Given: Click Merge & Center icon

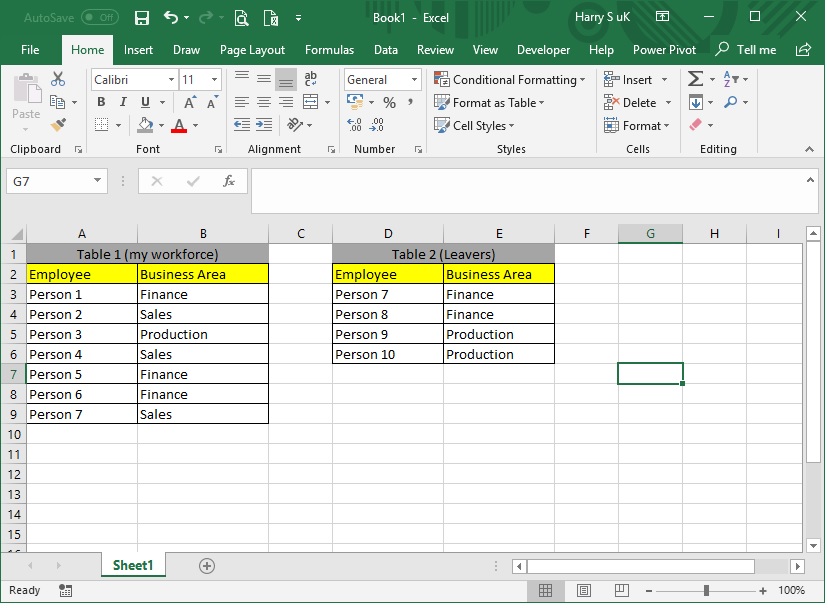Looking at the screenshot, I should tap(310, 102).
